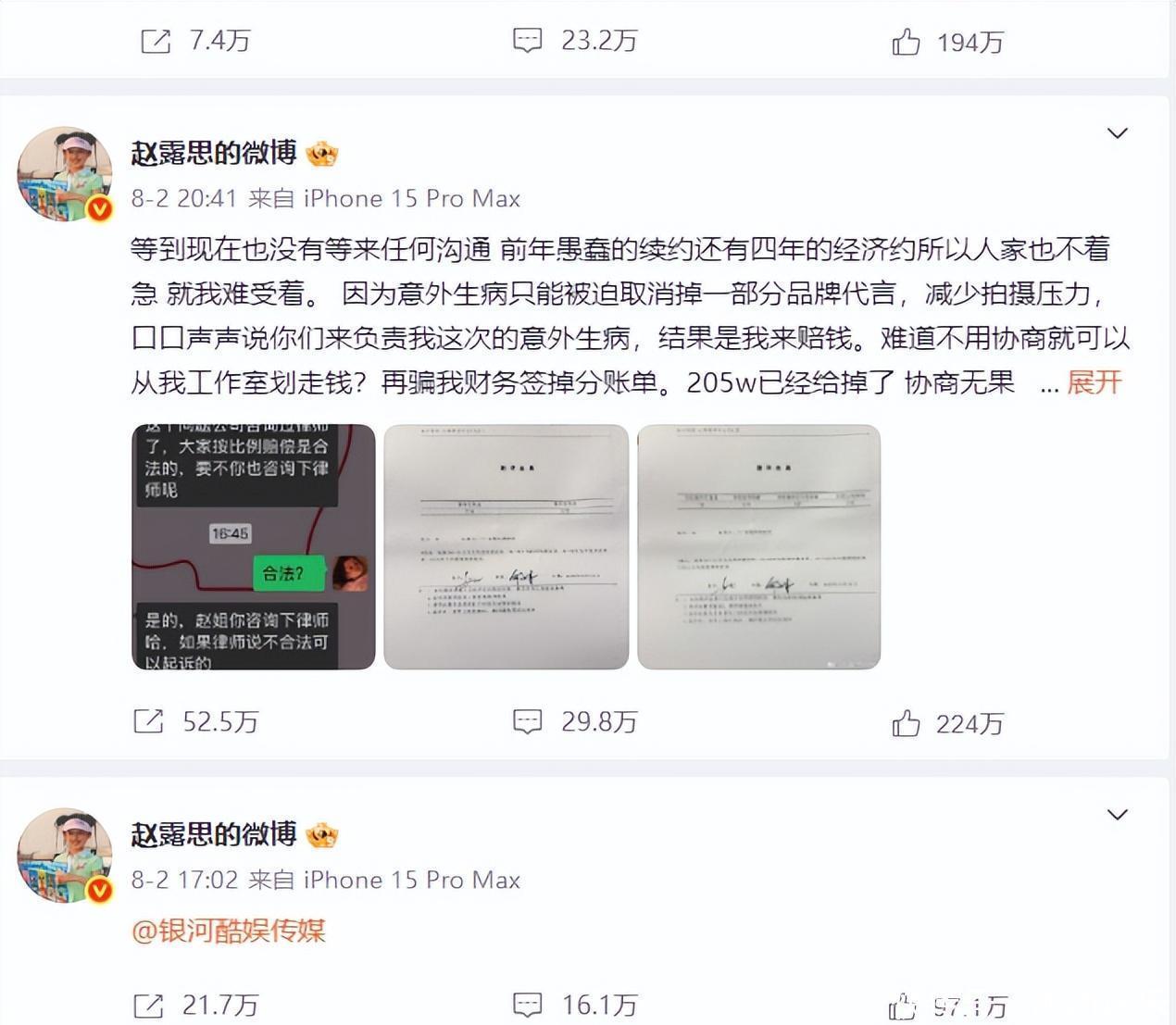Visit the @银河酷娱传媒 mention link

229,931
